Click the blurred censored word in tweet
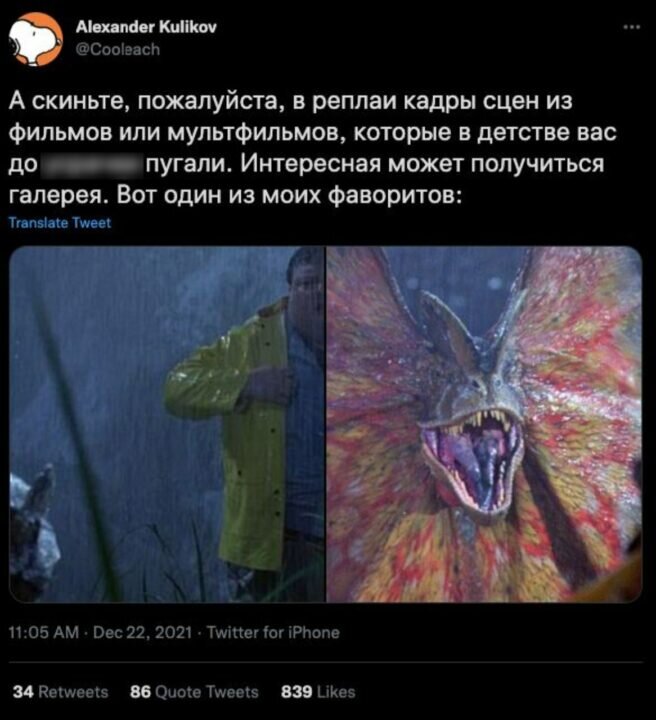Screen dimensions: 656x720 click(x=92, y=165)
